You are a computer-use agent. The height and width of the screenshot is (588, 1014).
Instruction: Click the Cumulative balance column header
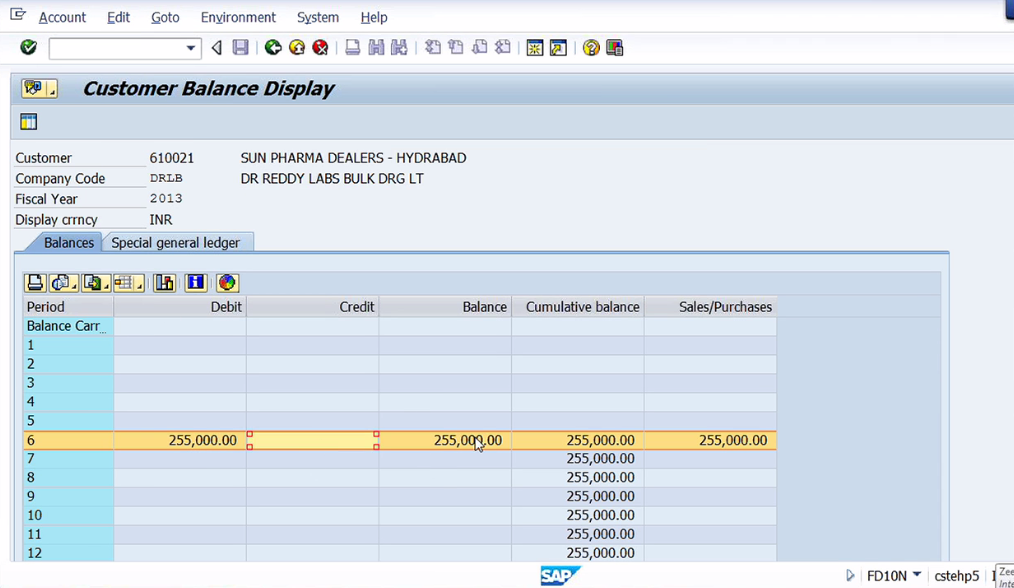point(577,307)
